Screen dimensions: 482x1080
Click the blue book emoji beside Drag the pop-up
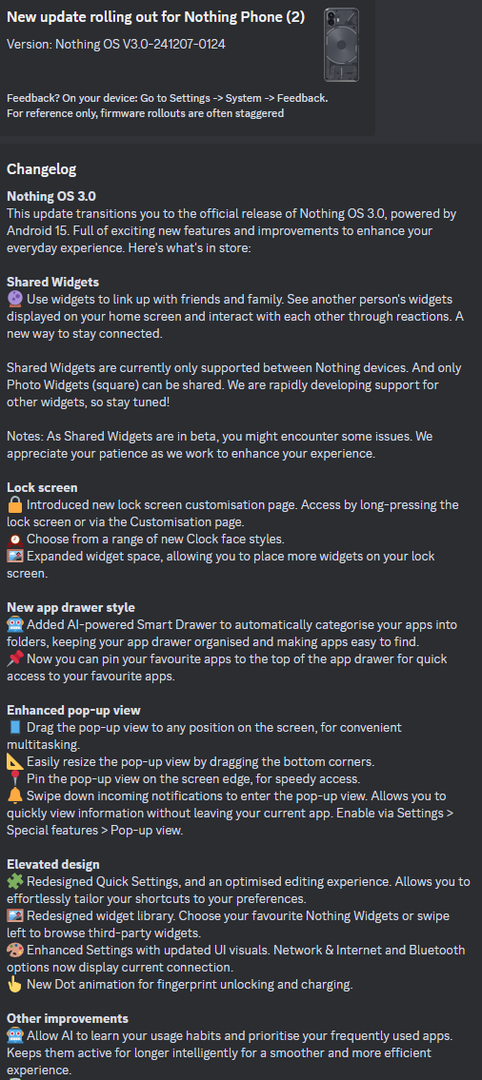coord(14,727)
